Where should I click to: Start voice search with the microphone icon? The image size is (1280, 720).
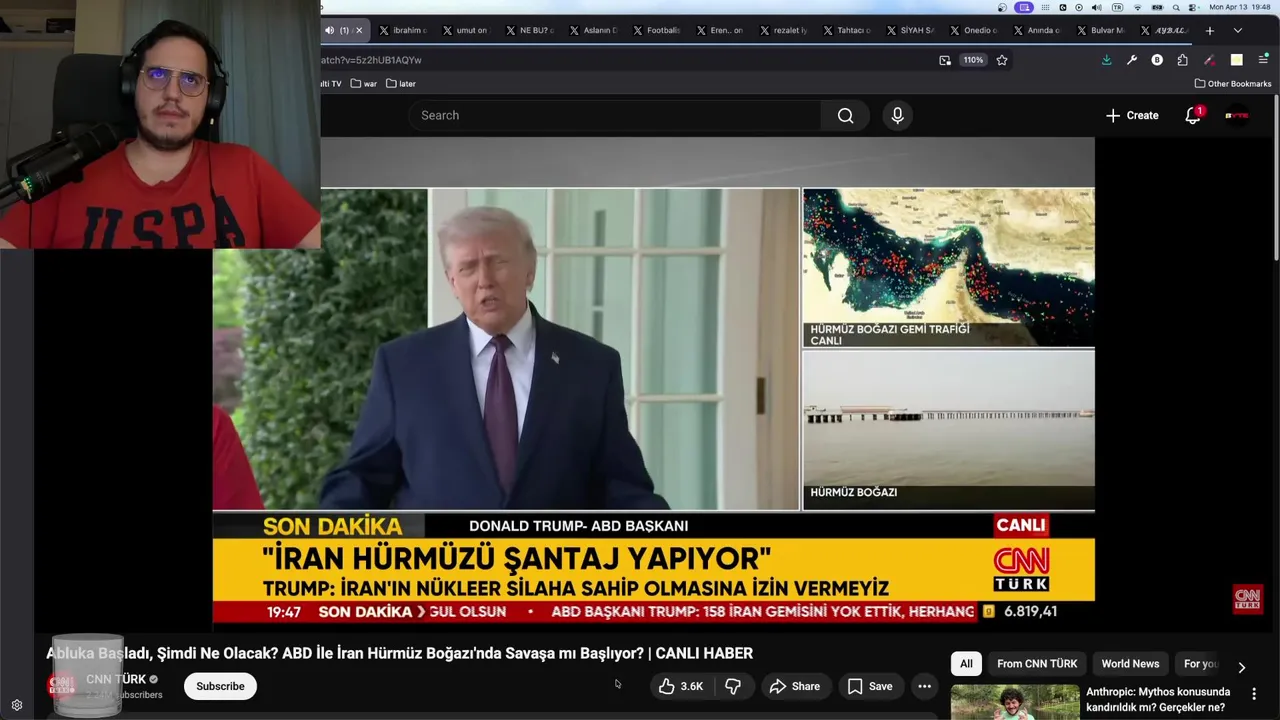pos(897,116)
